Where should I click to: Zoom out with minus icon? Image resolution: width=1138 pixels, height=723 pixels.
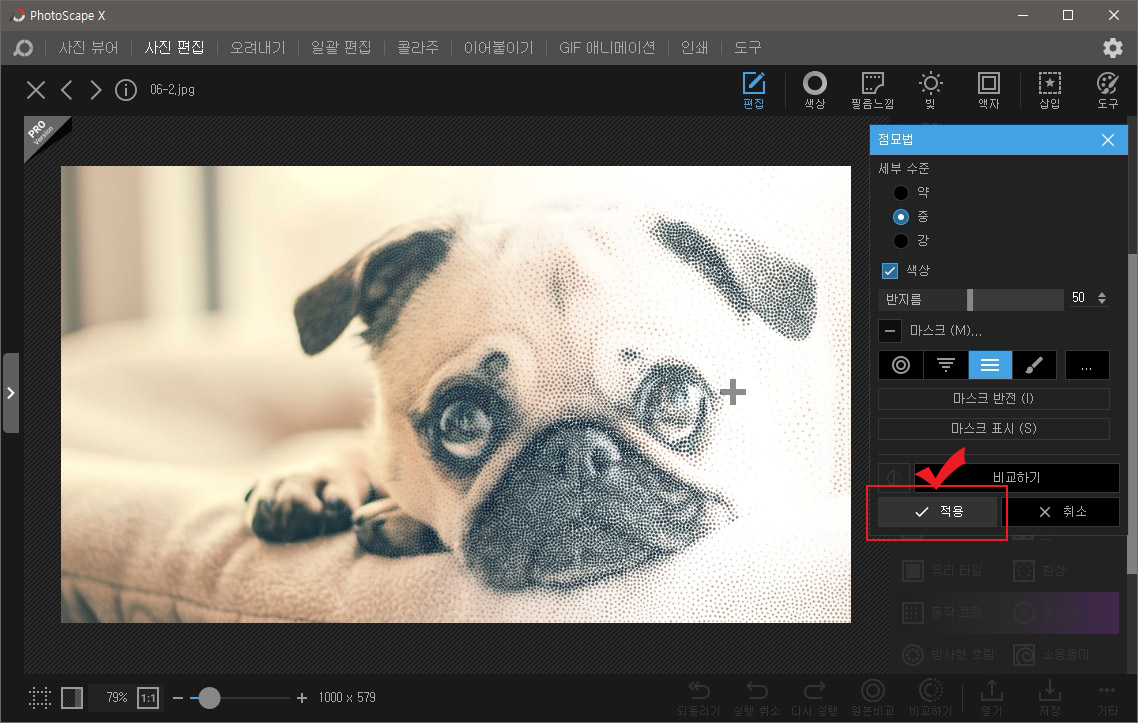[178, 698]
